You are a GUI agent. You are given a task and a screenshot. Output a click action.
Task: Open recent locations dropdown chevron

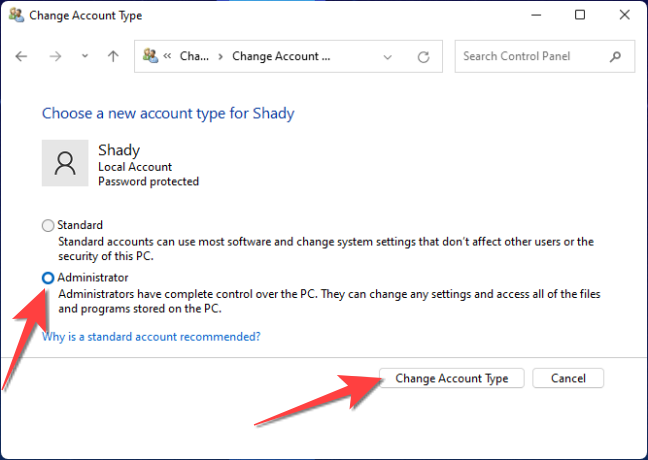pyautogui.click(x=83, y=57)
